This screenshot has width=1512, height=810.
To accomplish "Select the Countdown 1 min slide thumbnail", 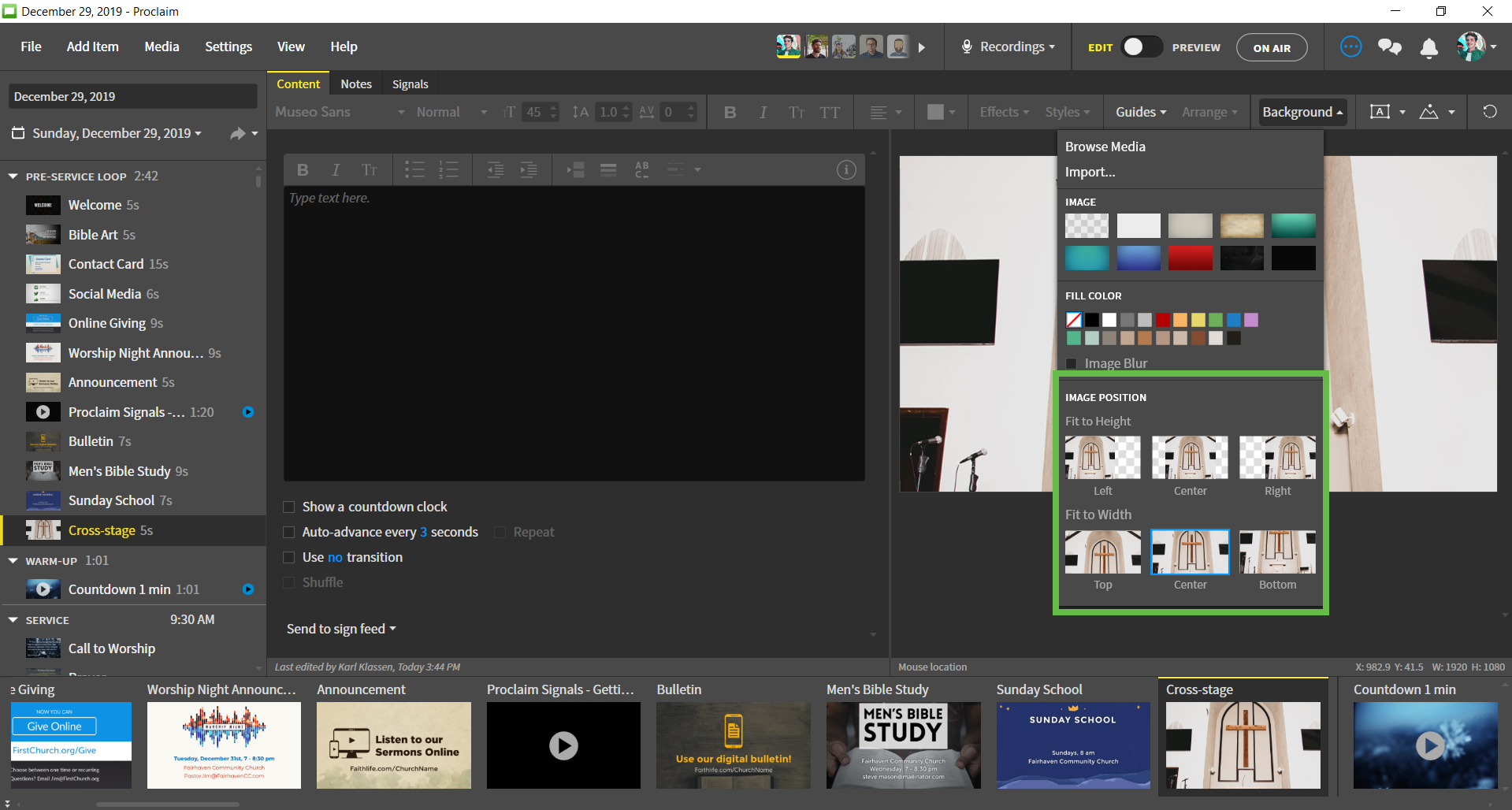I will (1425, 745).
